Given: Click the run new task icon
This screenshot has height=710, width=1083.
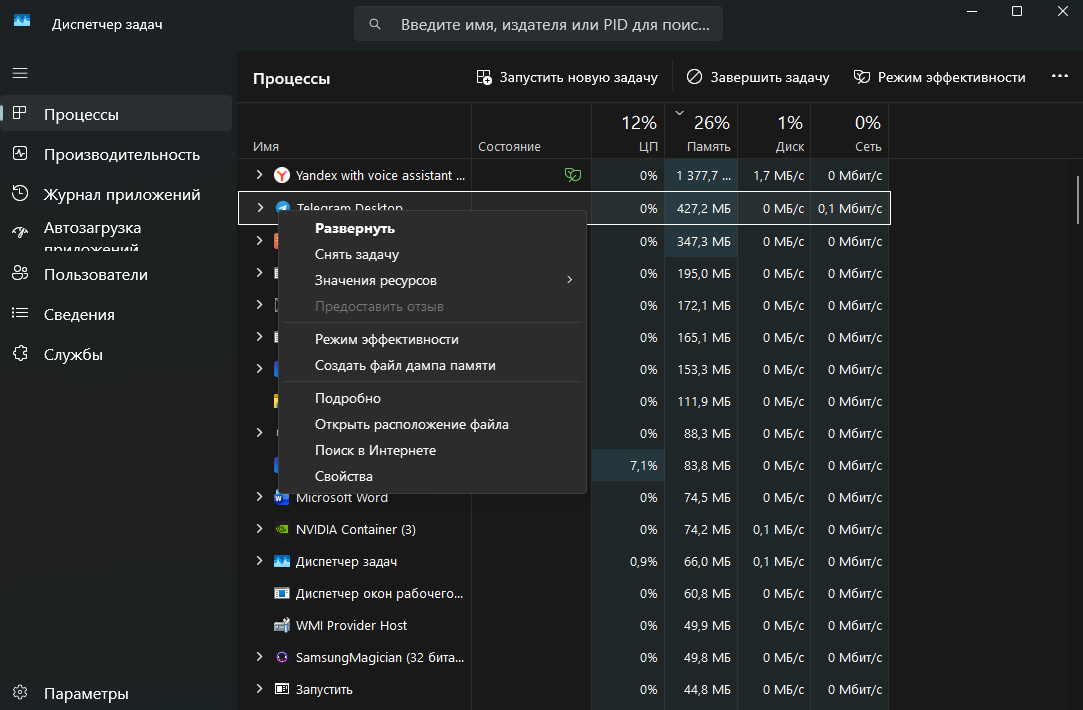Looking at the screenshot, I should point(484,77).
